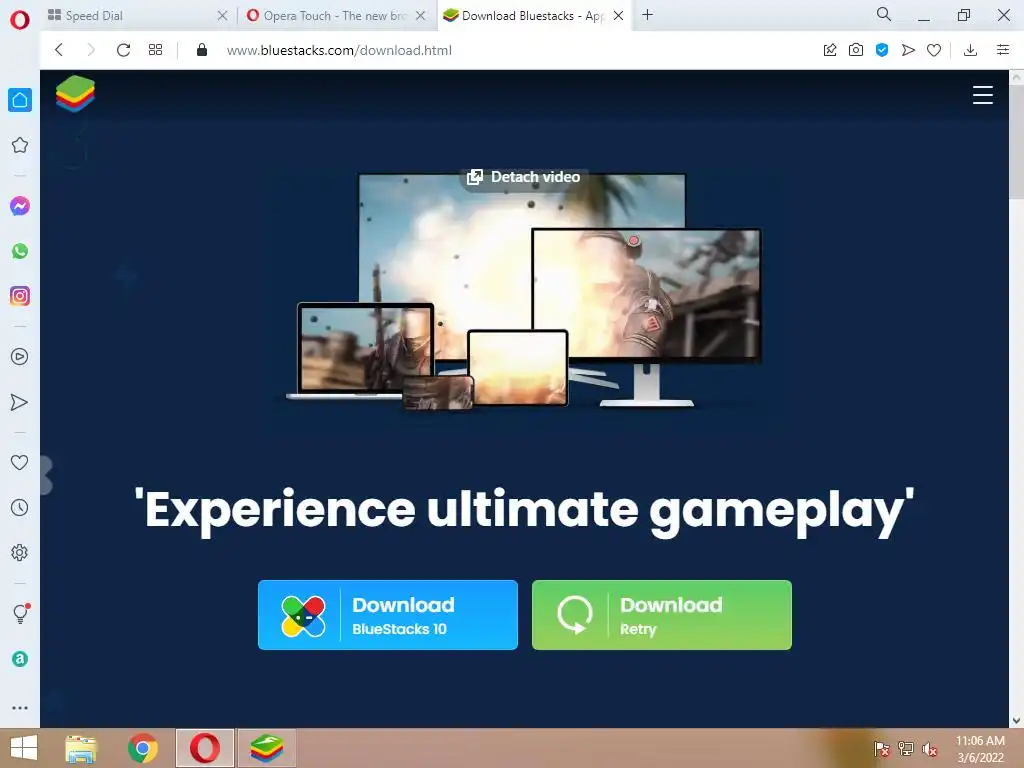View site security lock info

pyautogui.click(x=202, y=50)
